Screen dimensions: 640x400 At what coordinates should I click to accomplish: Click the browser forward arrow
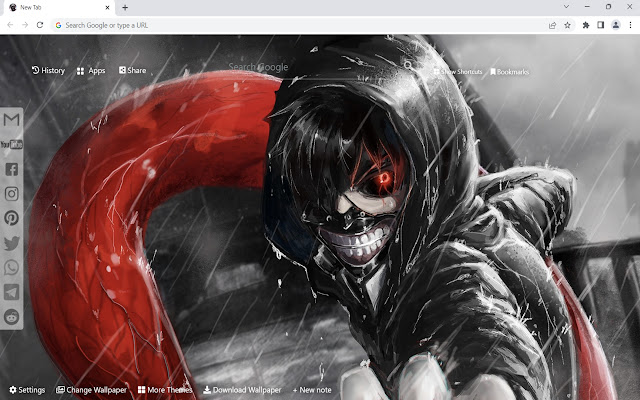pyautogui.click(x=25, y=25)
